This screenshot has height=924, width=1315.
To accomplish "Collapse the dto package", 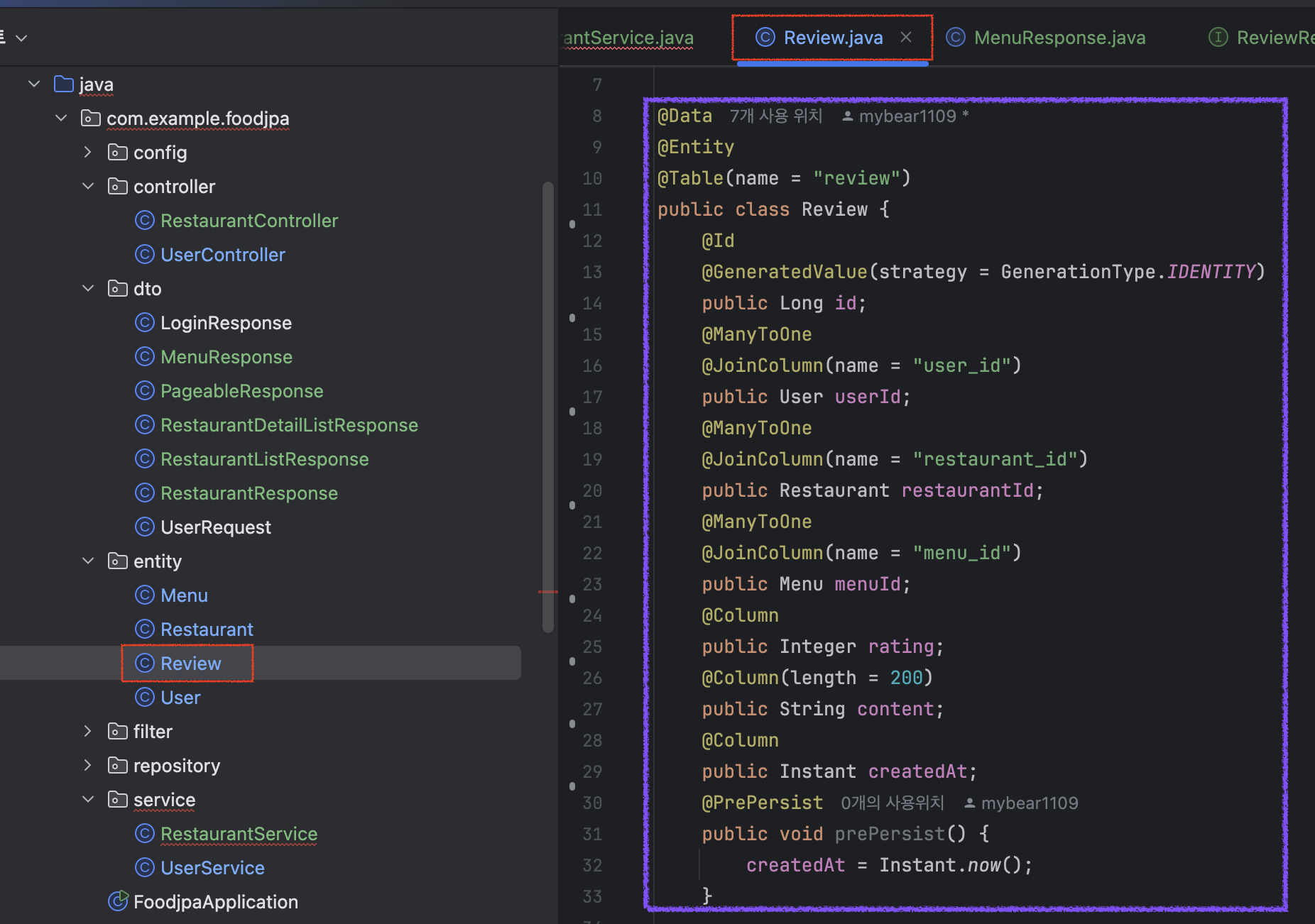I will pos(88,288).
